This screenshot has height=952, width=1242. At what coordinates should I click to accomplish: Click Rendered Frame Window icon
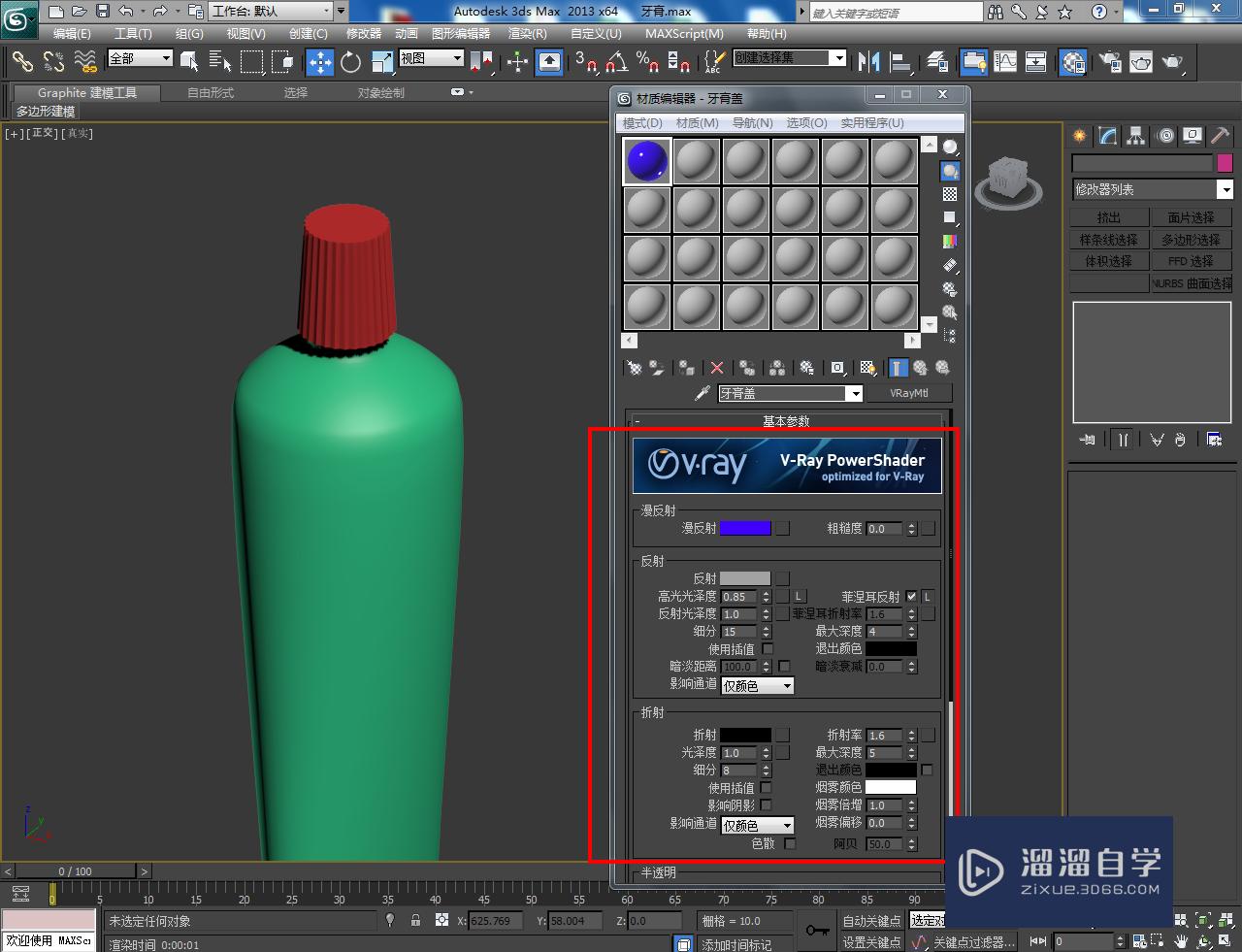[1141, 62]
